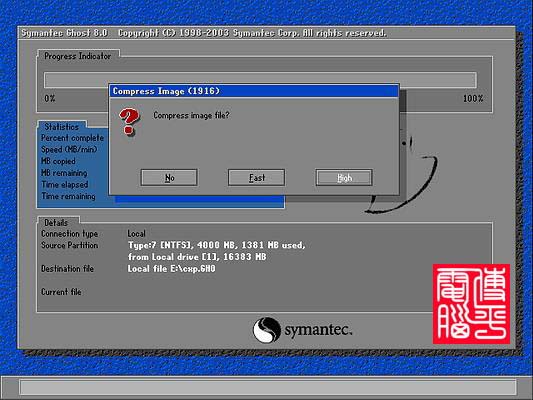Click the Compress image file? prompt text
The width and height of the screenshot is (533, 400).
click(x=191, y=116)
